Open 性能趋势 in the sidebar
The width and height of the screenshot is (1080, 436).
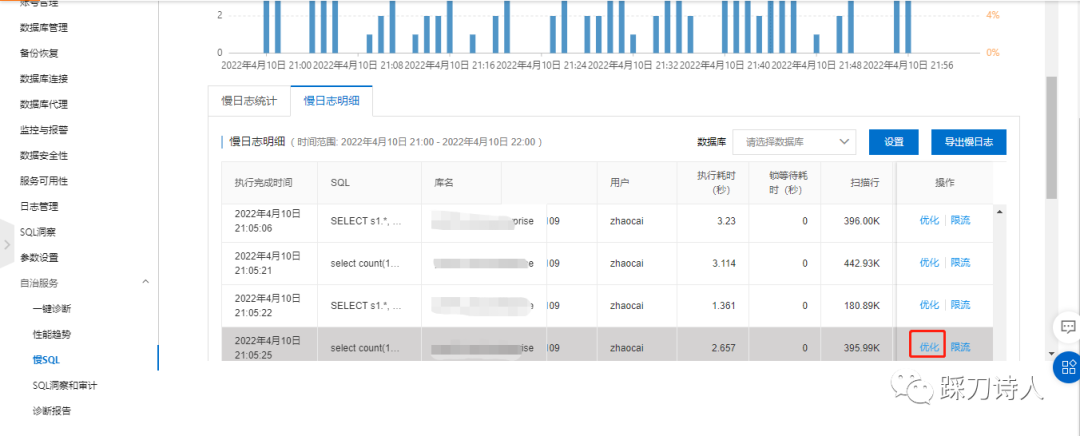coord(52,334)
